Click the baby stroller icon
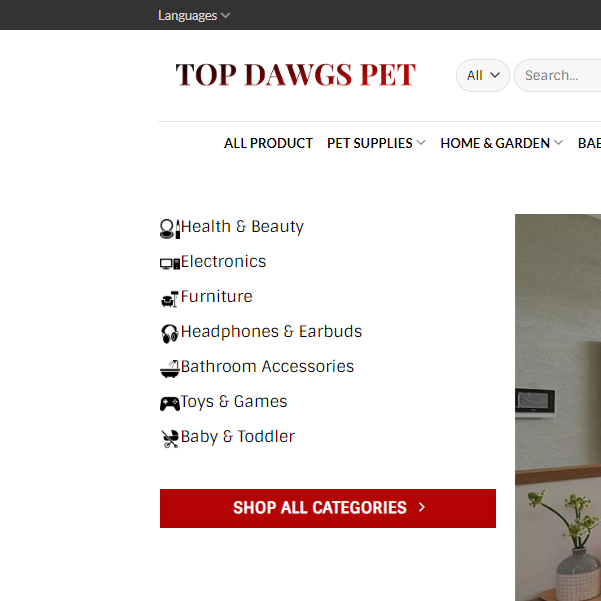601x601 pixels. (x=170, y=439)
